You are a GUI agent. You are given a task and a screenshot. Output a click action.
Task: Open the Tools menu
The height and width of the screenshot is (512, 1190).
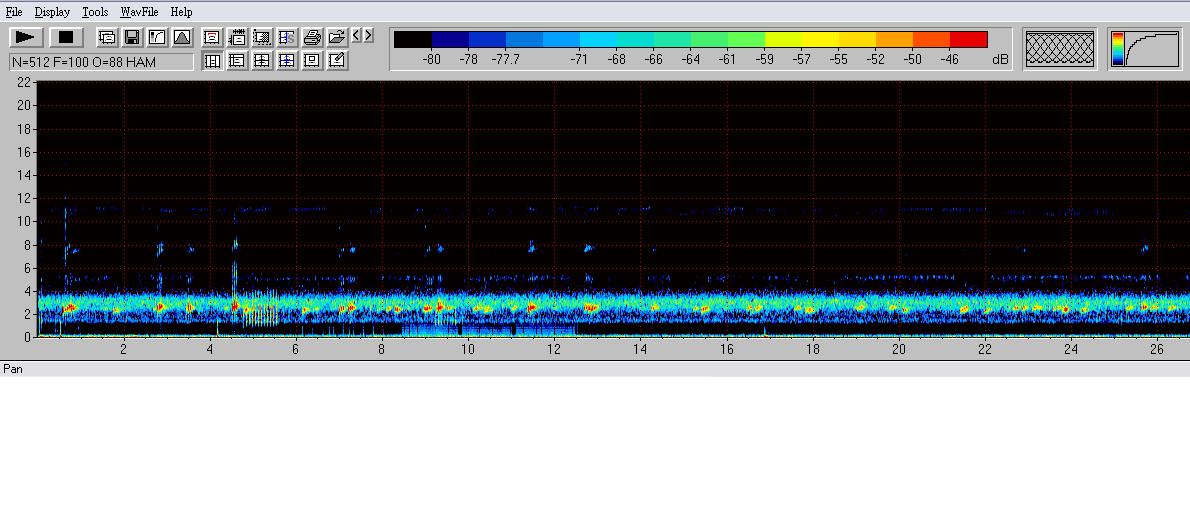tap(95, 12)
